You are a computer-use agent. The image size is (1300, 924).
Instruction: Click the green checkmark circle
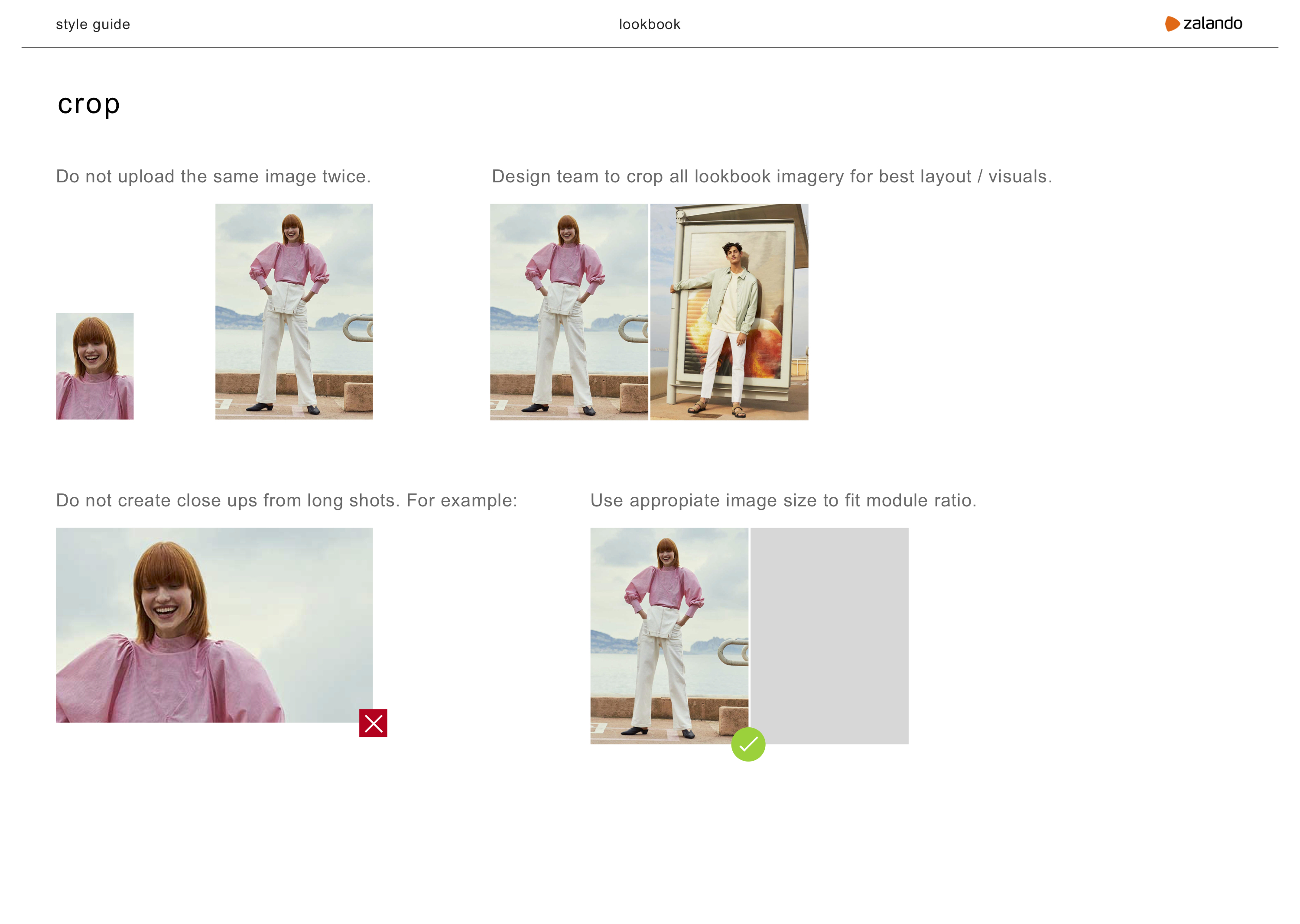point(748,744)
